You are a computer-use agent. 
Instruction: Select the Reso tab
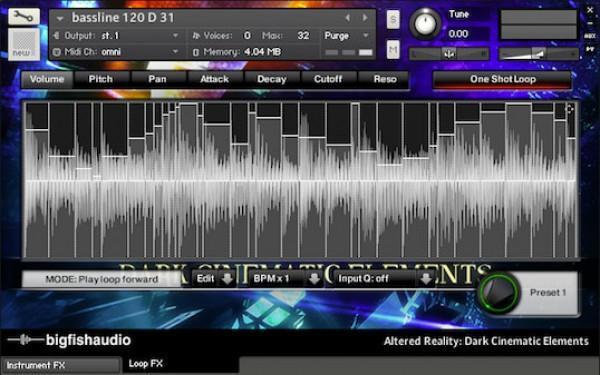385,79
